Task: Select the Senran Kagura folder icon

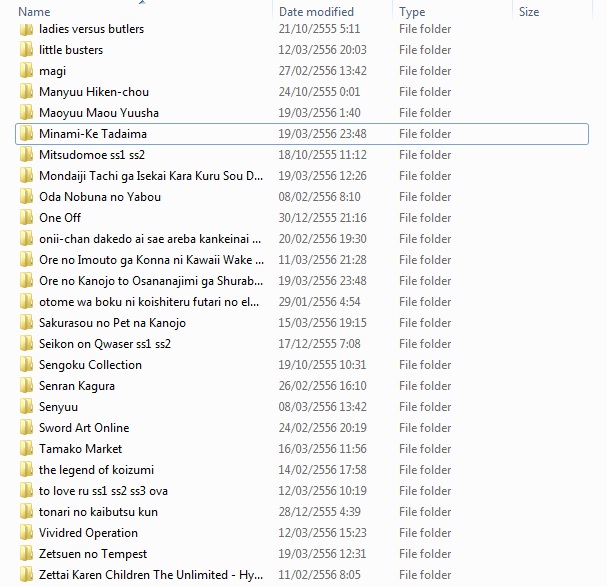Action: tap(26, 386)
